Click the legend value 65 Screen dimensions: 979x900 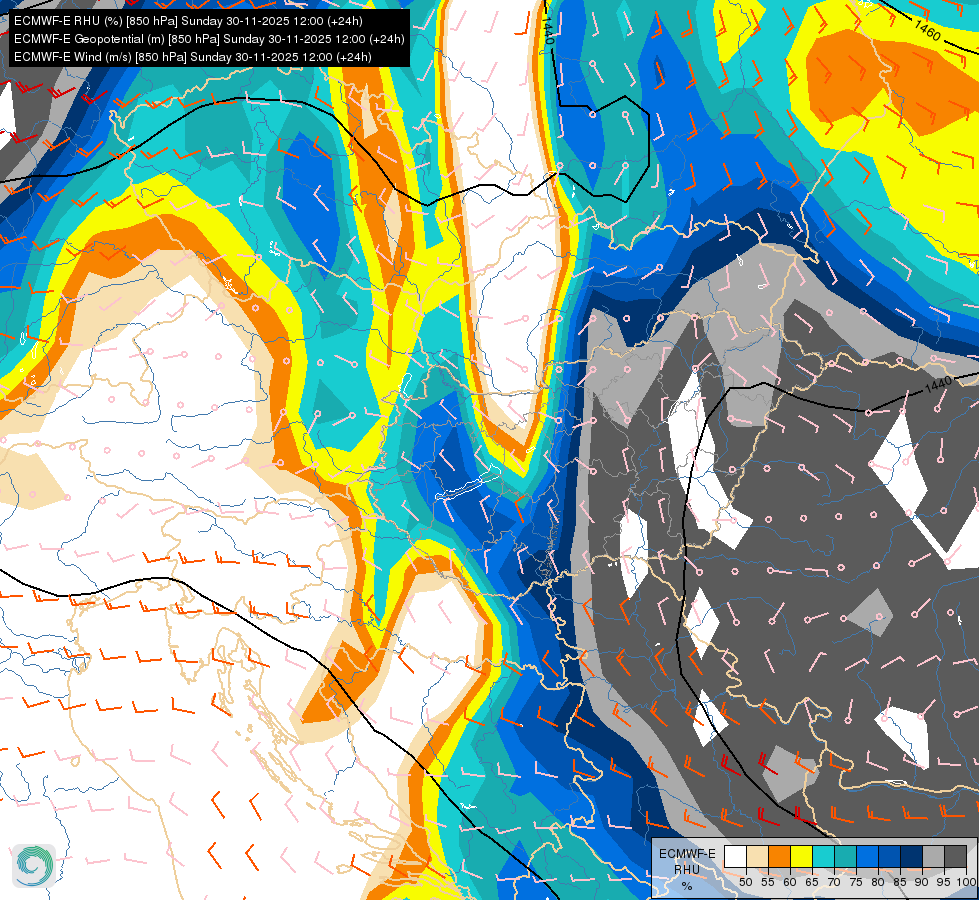[812, 882]
